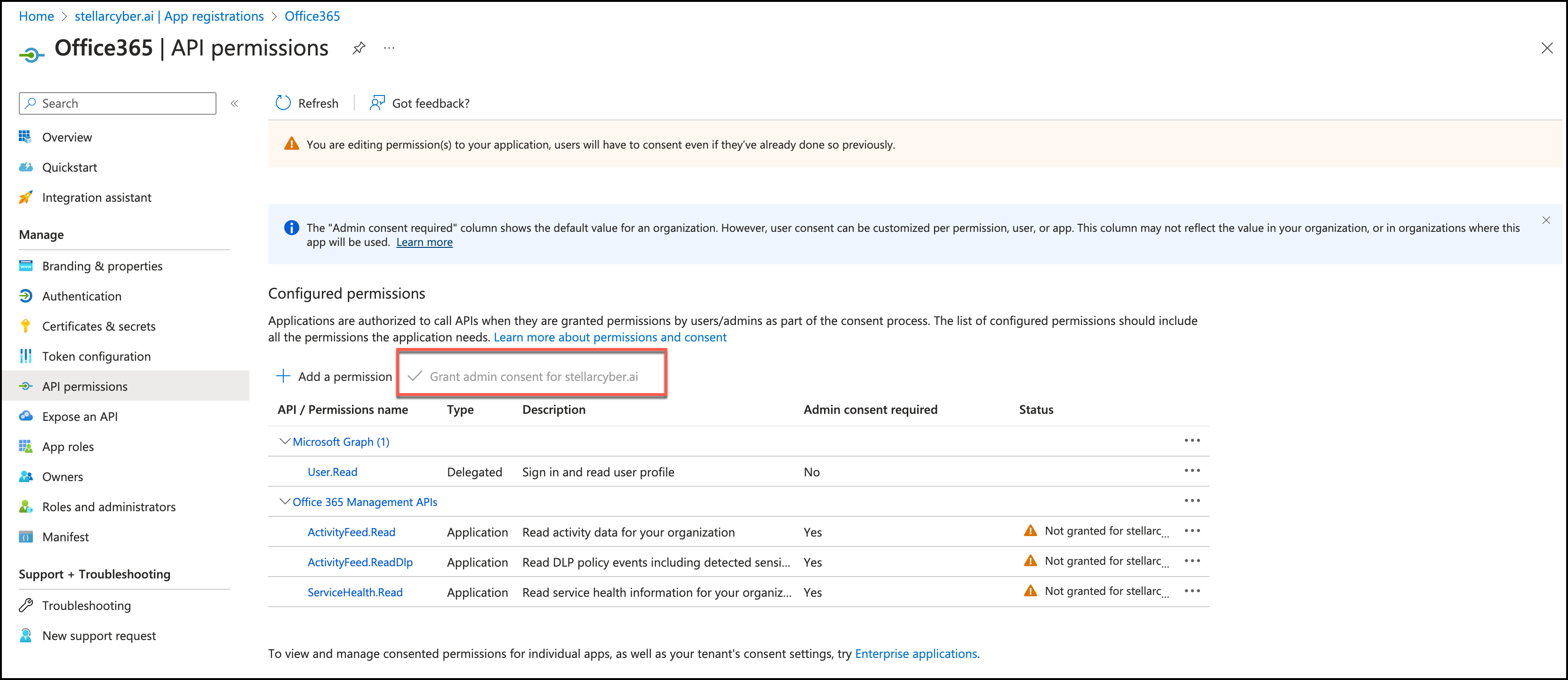Click the Got feedback icon
Viewport: 1568px width, 680px height.
[377, 103]
